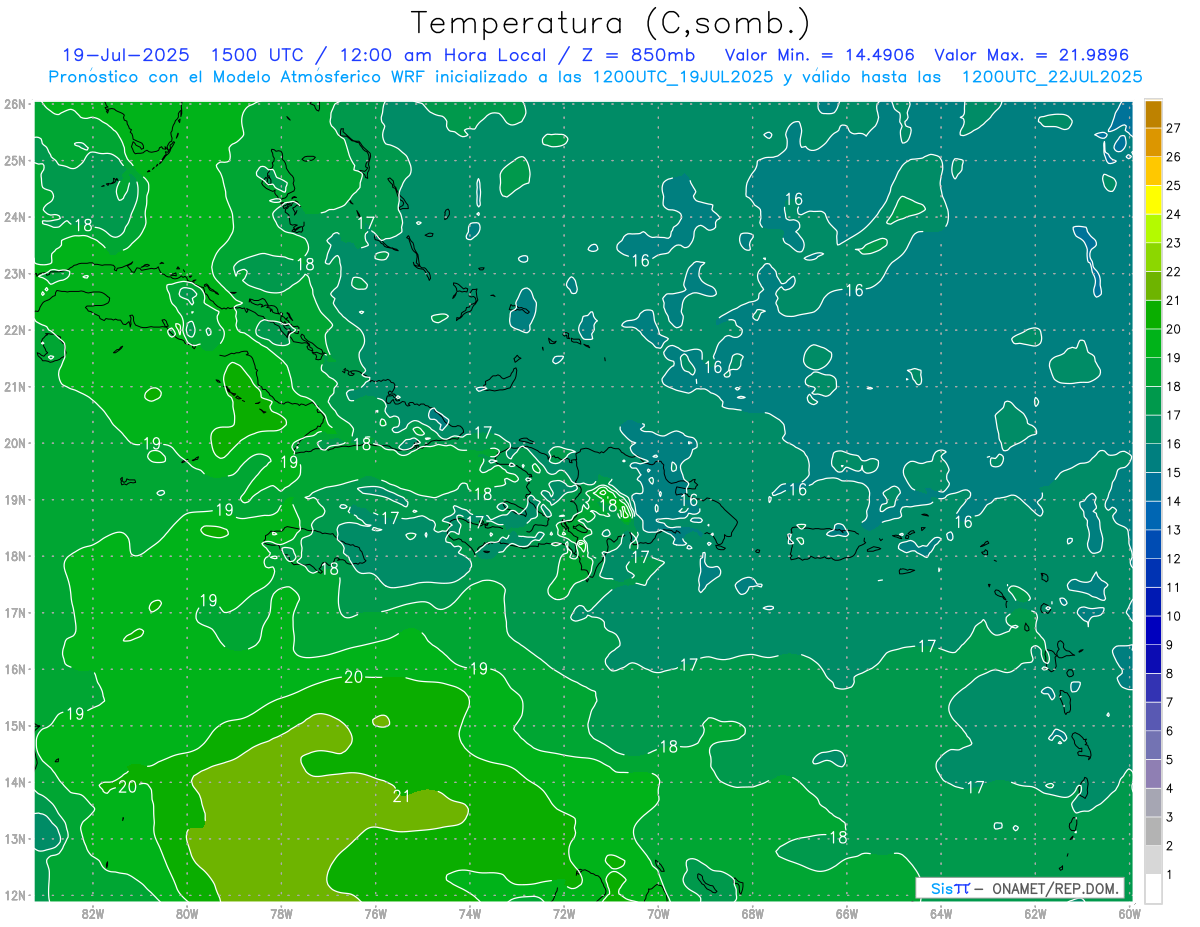Screen dimensions: 1200x927
Task: Click the '12N' latitude axis label
Action: [14, 895]
